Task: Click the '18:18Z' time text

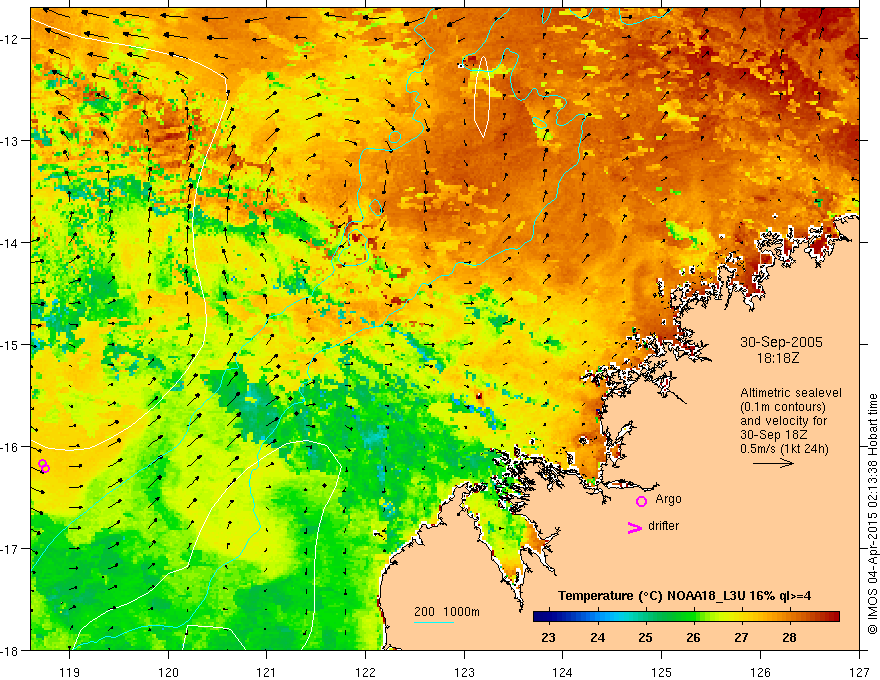Action: [x=777, y=357]
